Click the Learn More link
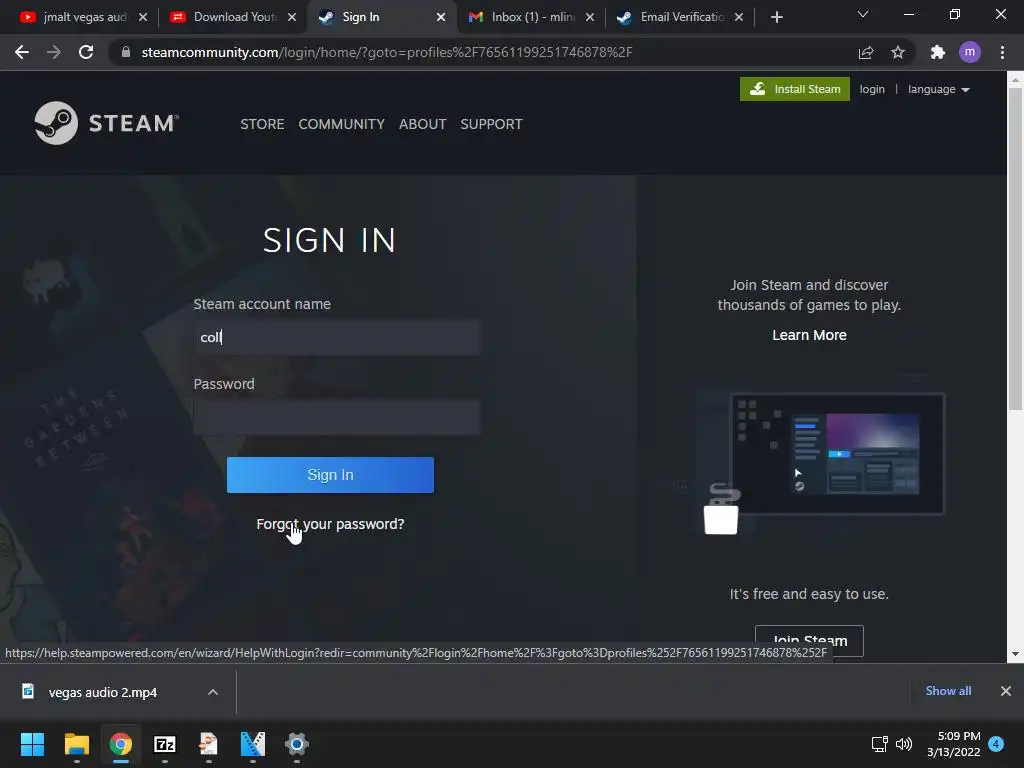Screen dimensions: 1024x768 tap(809, 335)
